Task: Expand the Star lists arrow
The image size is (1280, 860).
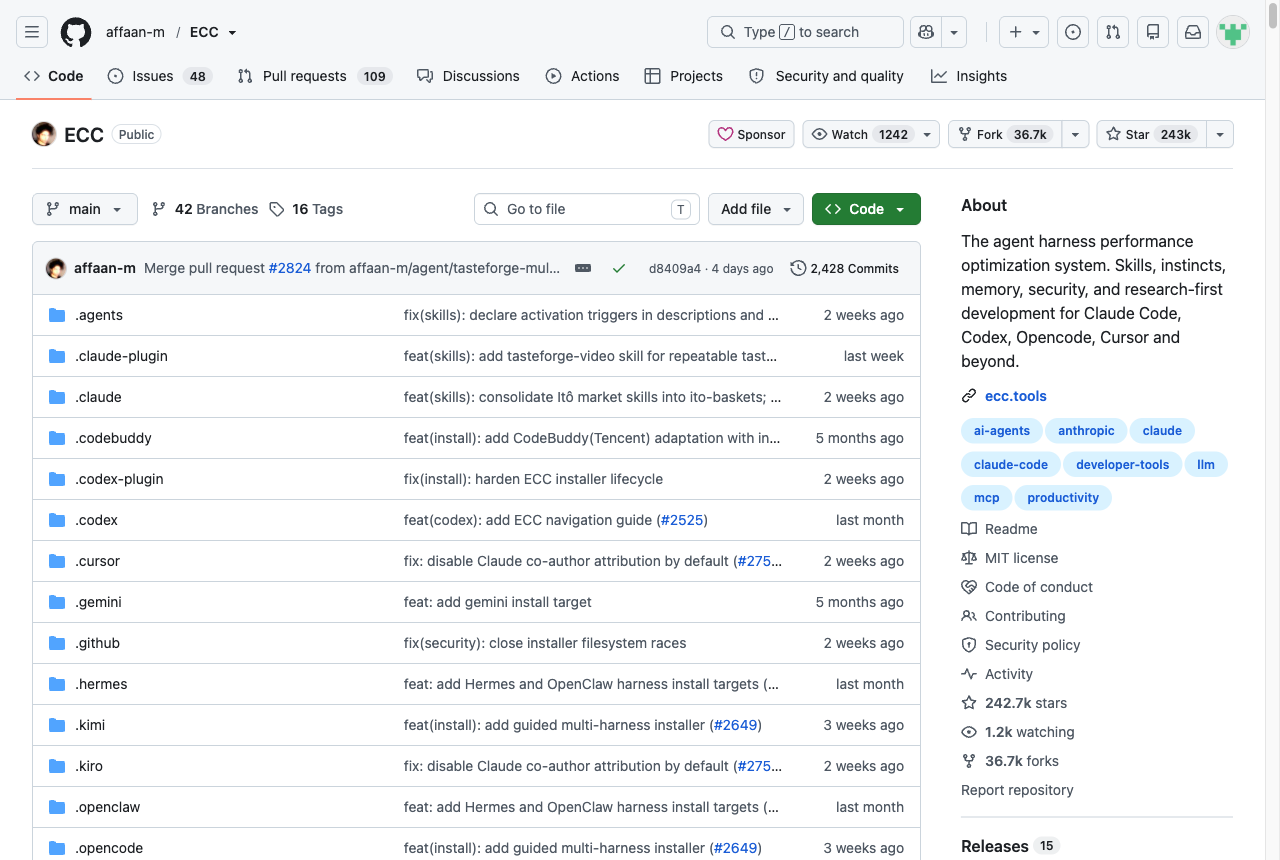Action: tap(1220, 134)
